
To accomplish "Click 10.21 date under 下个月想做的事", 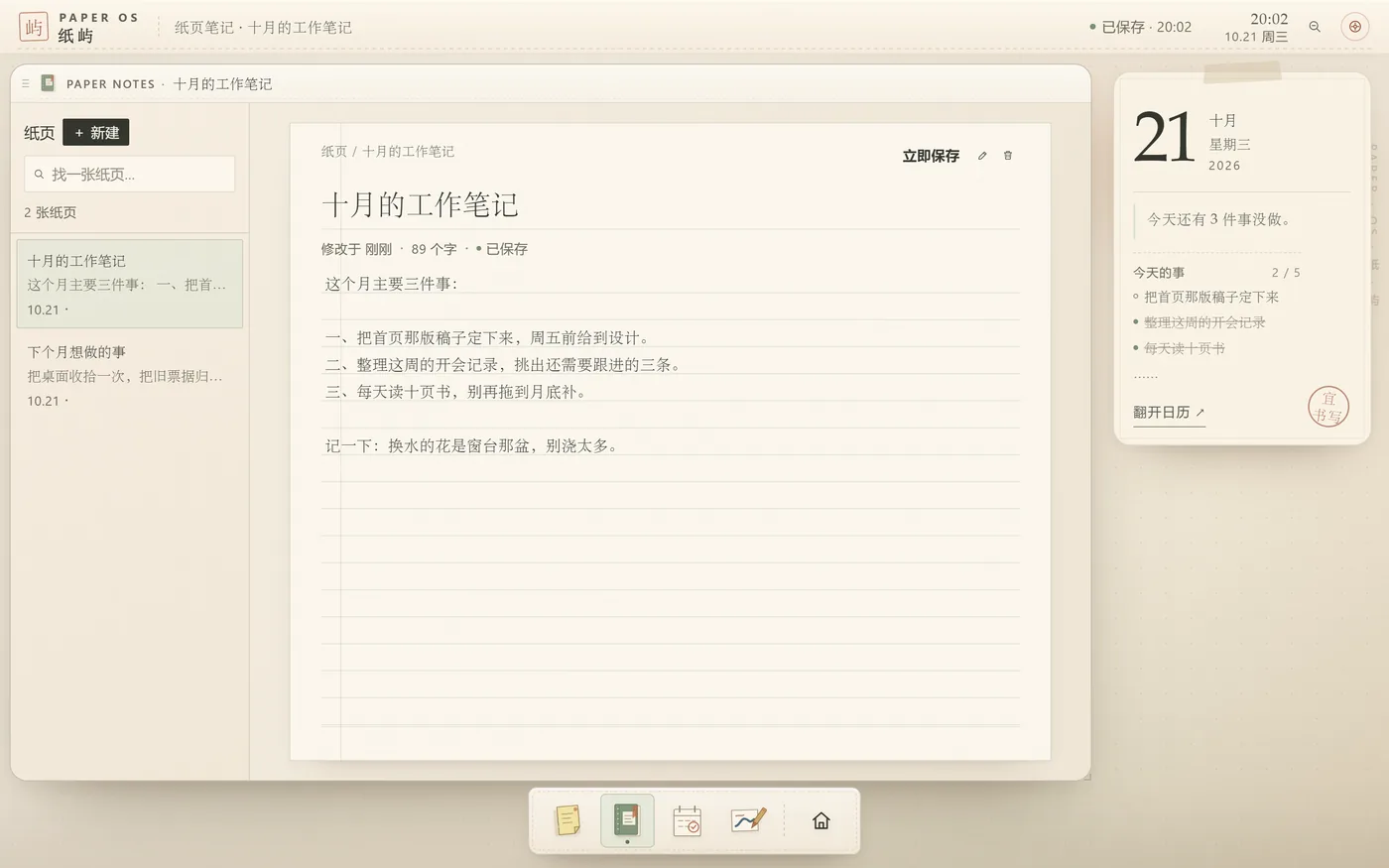I will pyautogui.click(x=44, y=401).
